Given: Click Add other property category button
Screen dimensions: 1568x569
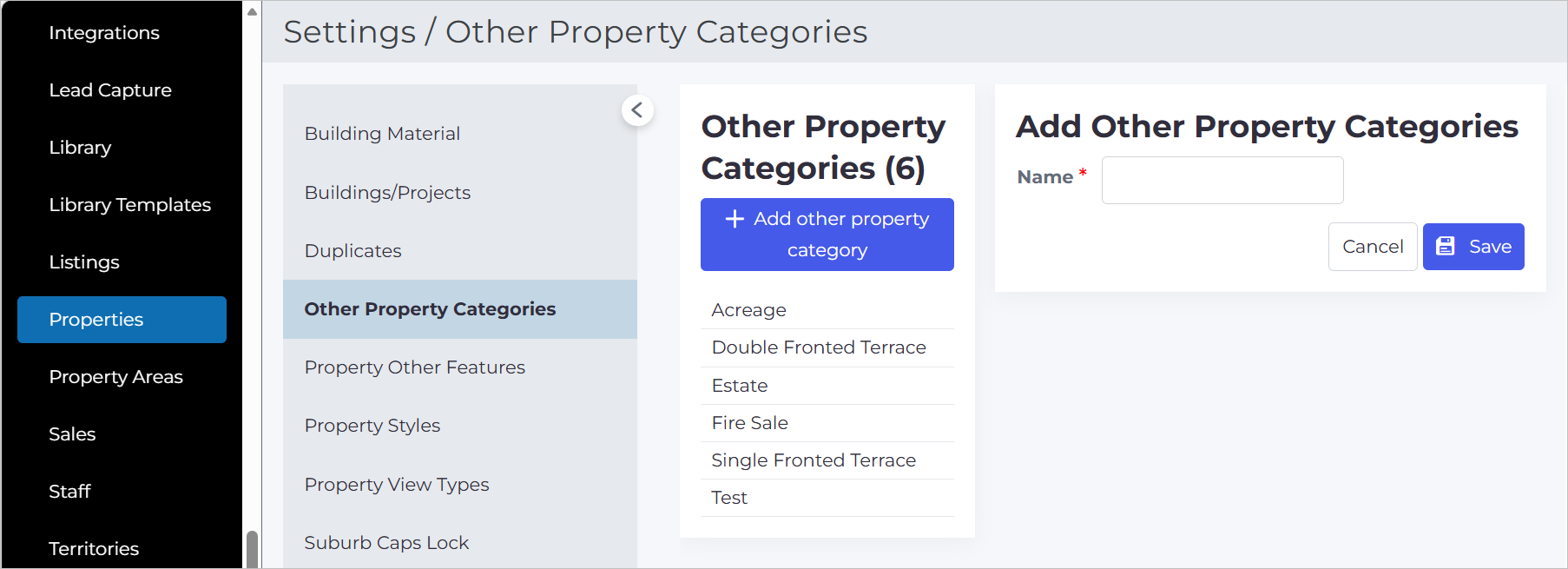Looking at the screenshot, I should coord(827,235).
